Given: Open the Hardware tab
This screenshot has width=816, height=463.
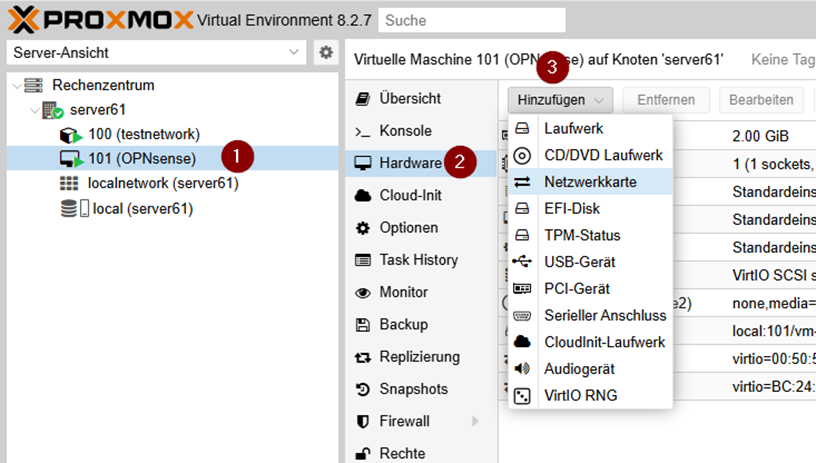Looking at the screenshot, I should 420,163.
